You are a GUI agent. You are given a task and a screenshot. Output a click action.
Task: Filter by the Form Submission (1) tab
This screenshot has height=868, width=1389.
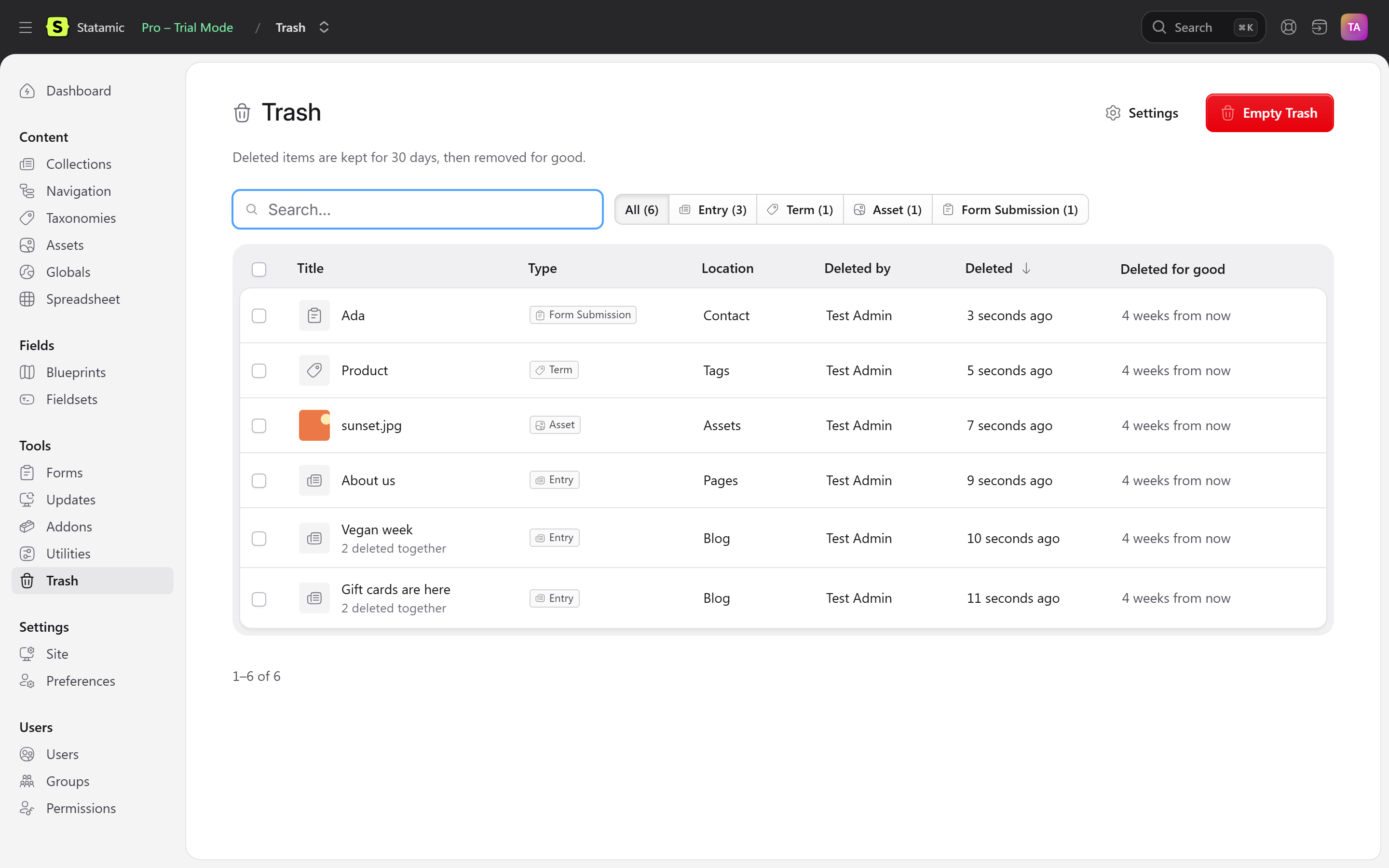coord(1010,210)
